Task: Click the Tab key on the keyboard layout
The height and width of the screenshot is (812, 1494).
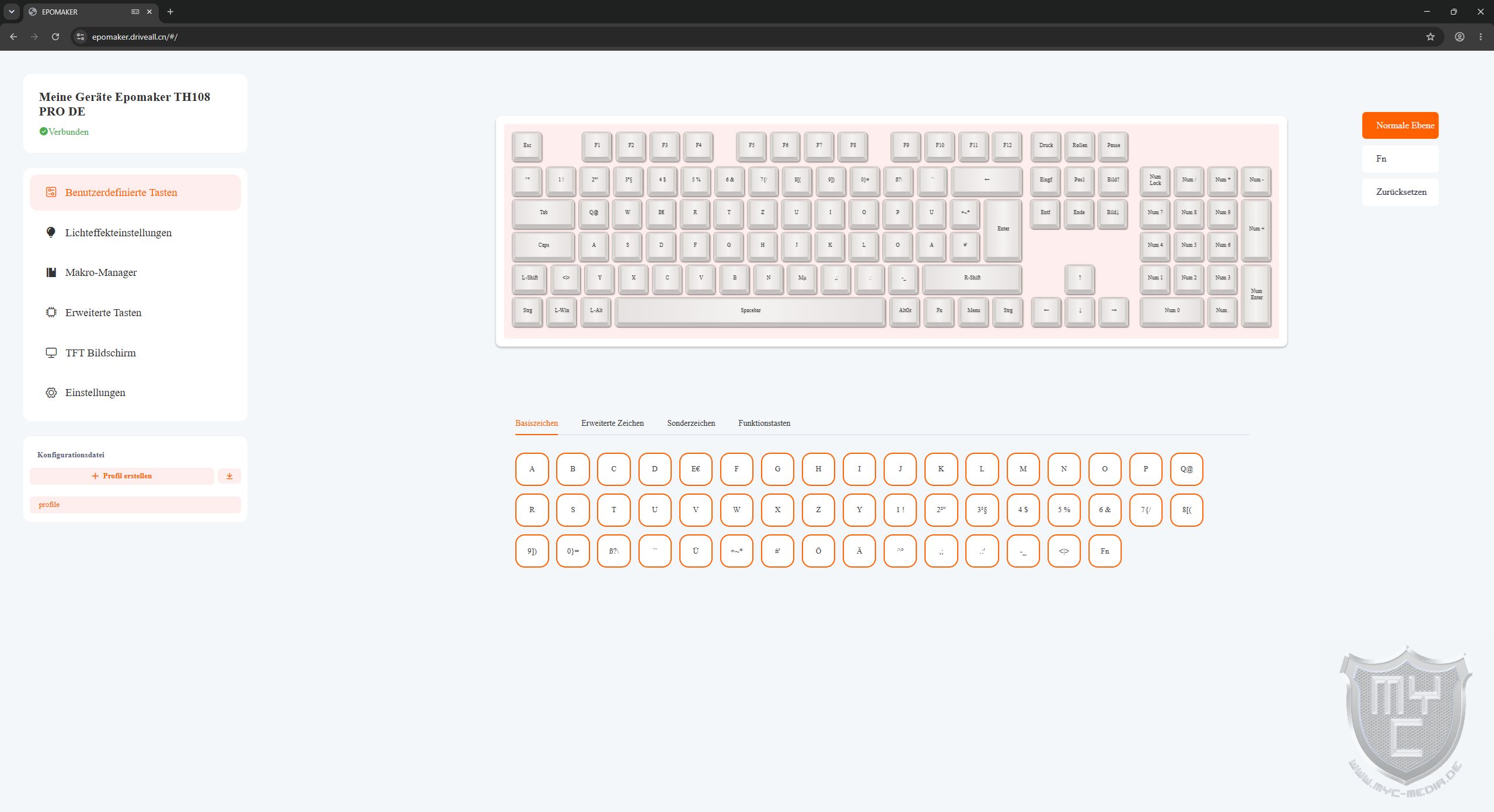Action: [x=543, y=213]
